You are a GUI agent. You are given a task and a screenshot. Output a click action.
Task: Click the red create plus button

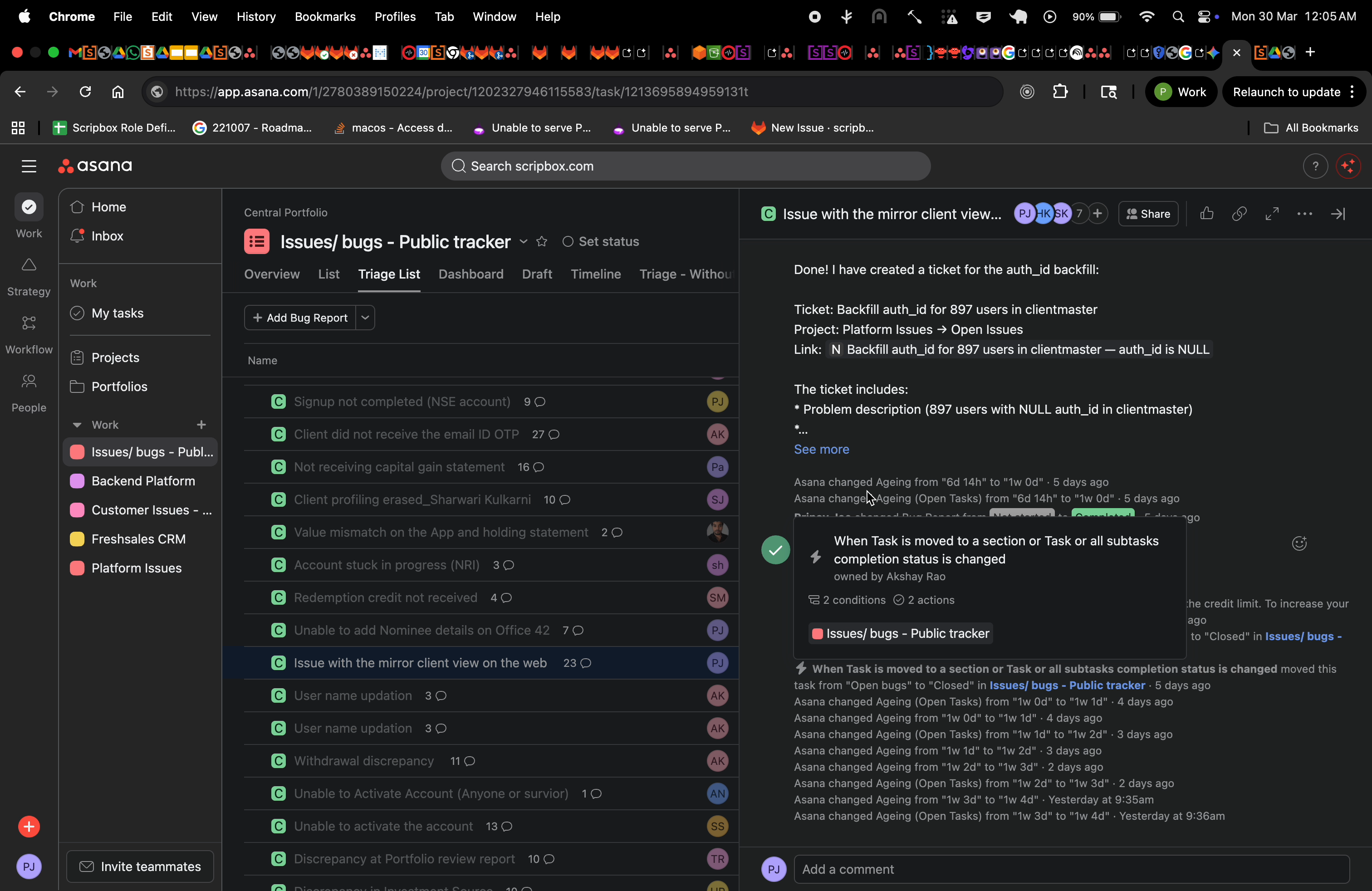click(x=29, y=827)
